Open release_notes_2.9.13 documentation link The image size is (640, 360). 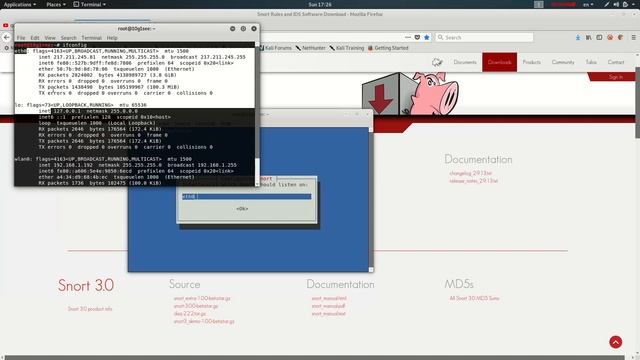click(x=473, y=181)
